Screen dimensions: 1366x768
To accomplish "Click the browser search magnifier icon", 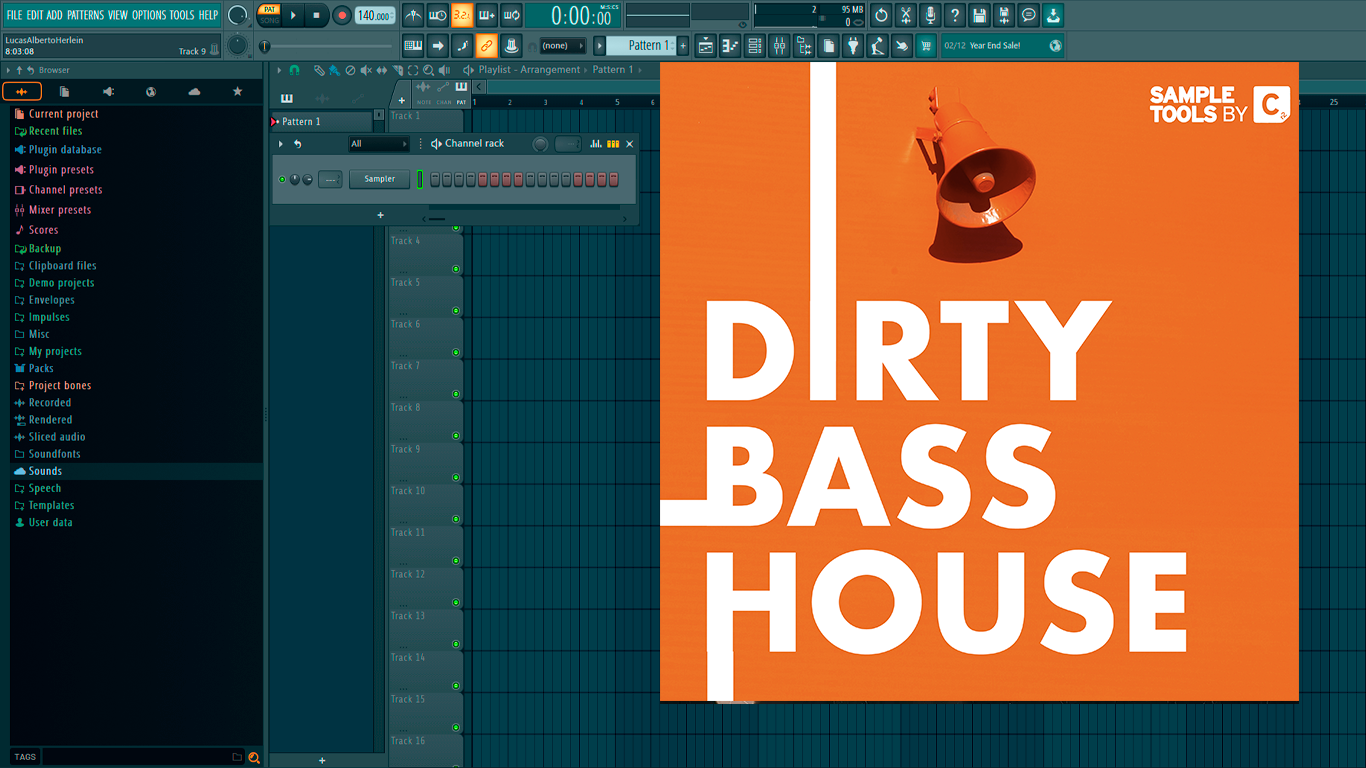I will point(254,757).
